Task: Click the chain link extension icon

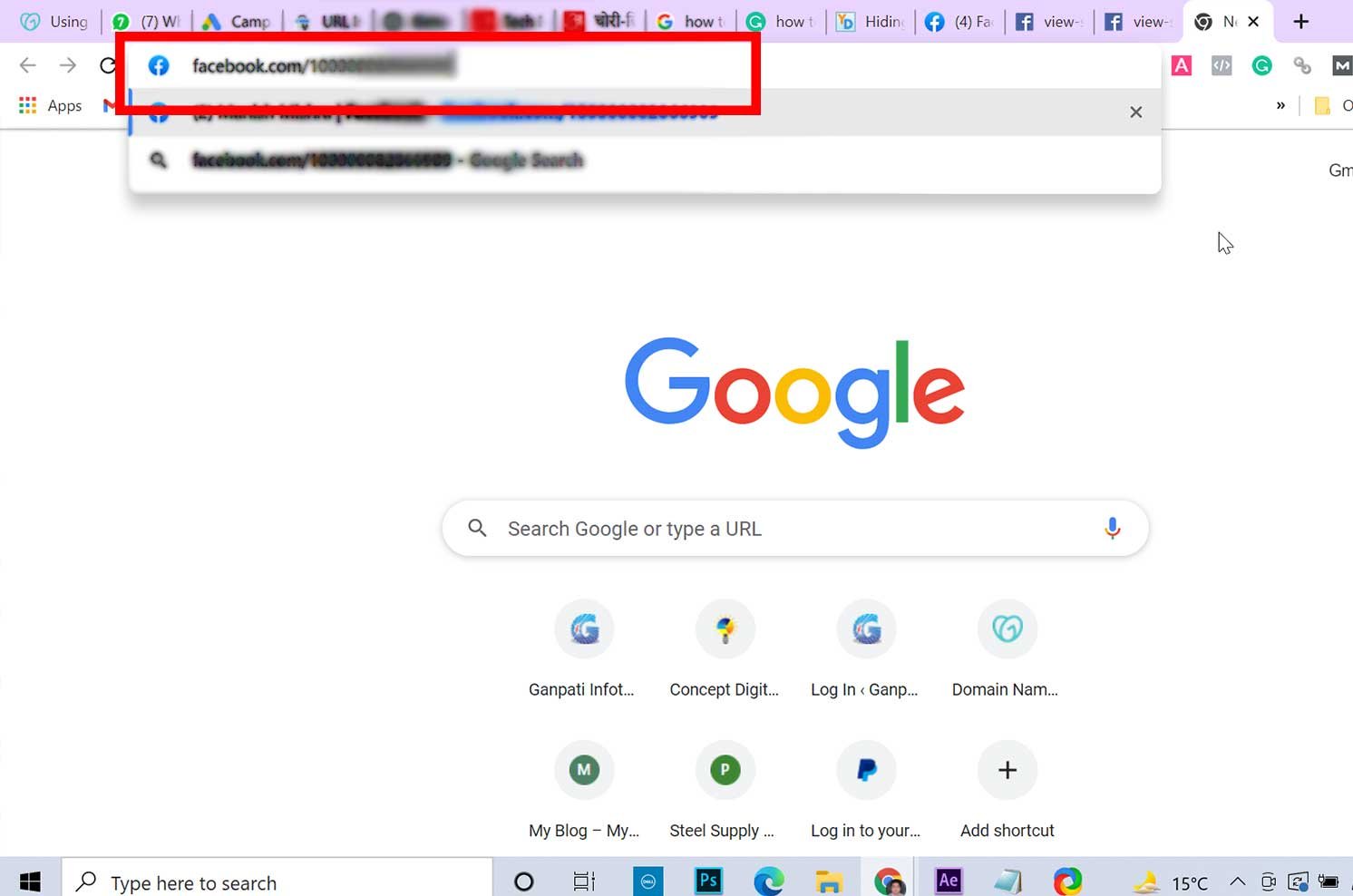Action: click(1302, 65)
